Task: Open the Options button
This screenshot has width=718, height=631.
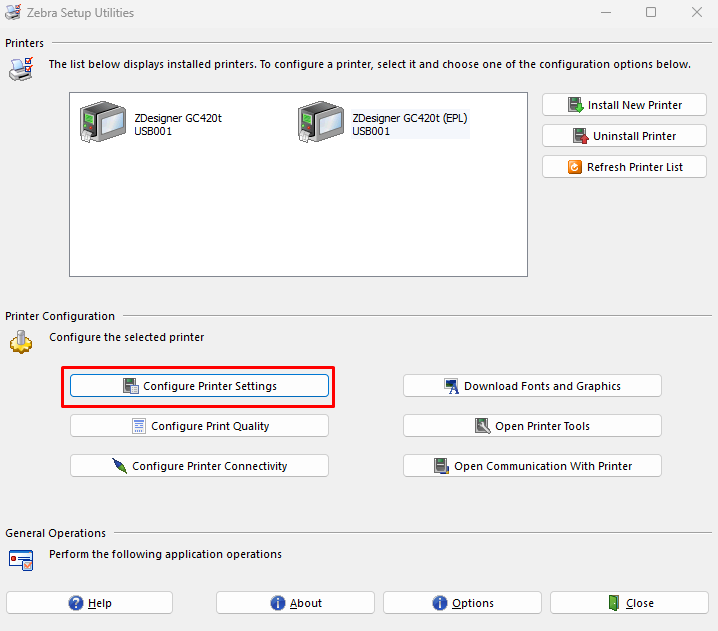Action: (462, 603)
